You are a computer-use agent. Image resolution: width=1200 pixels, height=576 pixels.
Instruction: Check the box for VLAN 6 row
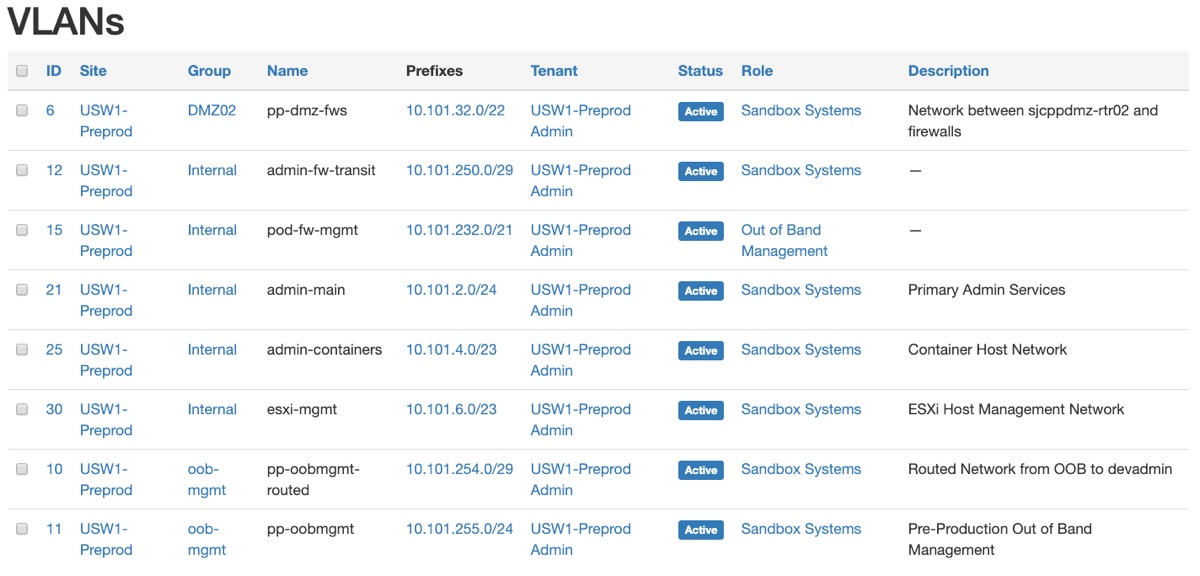[22, 111]
